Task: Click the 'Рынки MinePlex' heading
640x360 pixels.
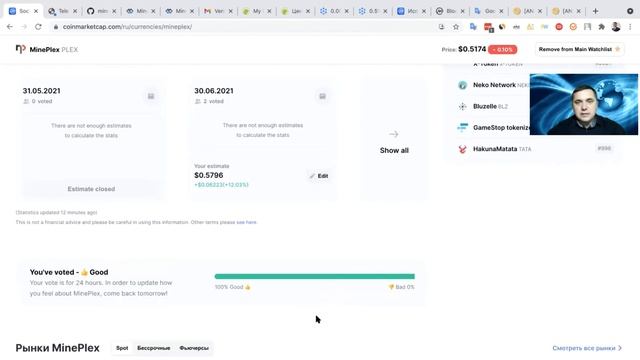Action: point(58,348)
